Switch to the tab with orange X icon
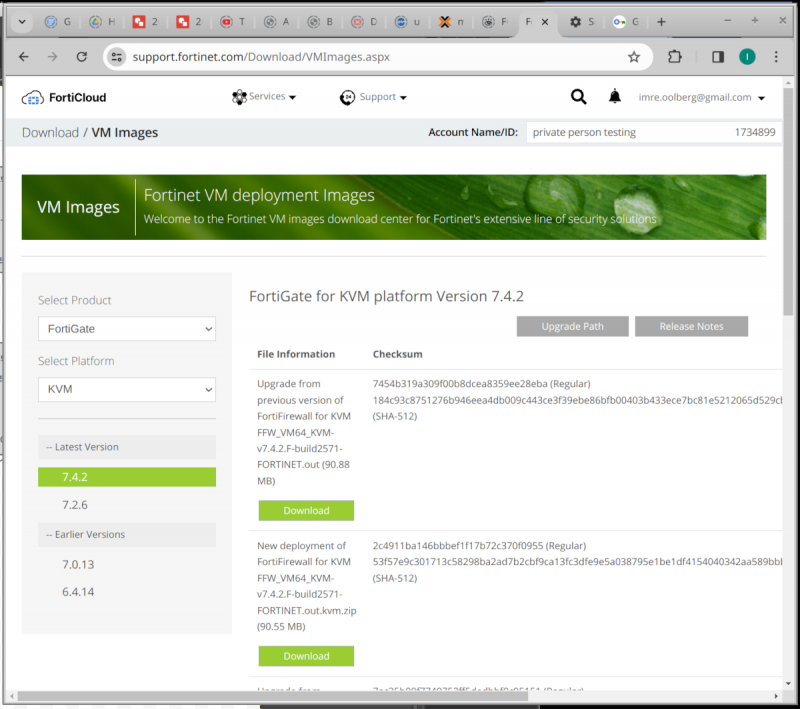 click(452, 22)
